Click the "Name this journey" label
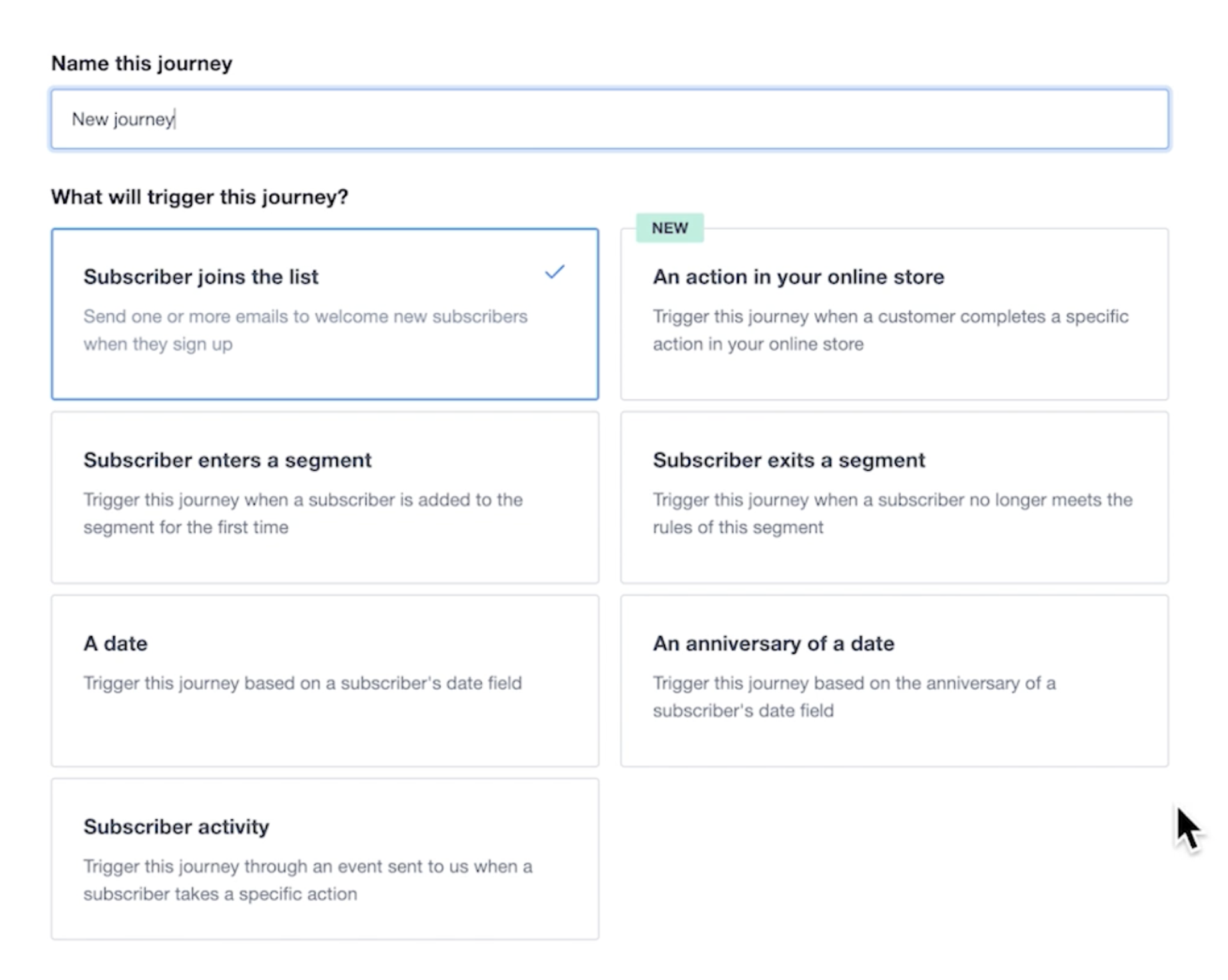This screenshot has height=980, width=1228. pos(142,63)
